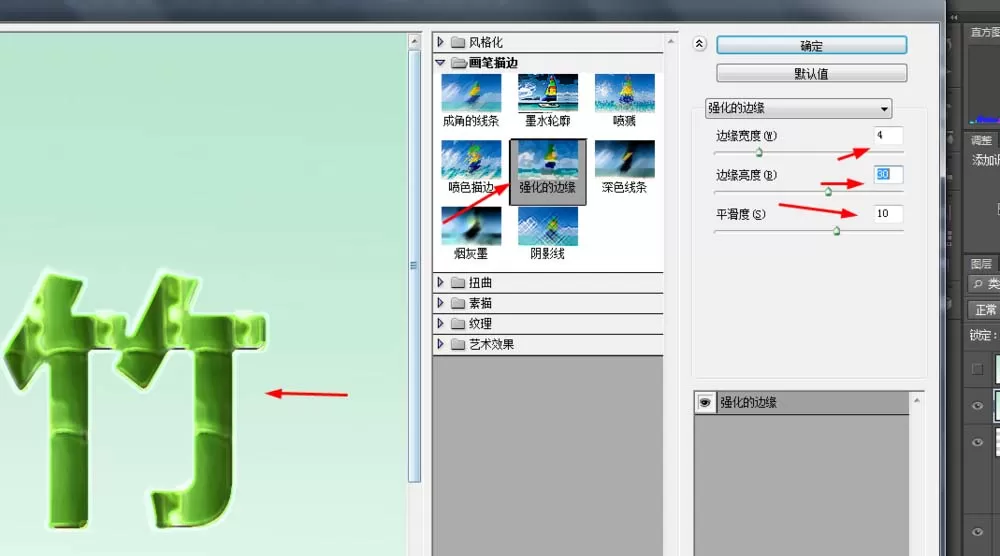Click scroll-up arrow of filter list
Viewport: 1000px width, 556px height.
point(670,41)
